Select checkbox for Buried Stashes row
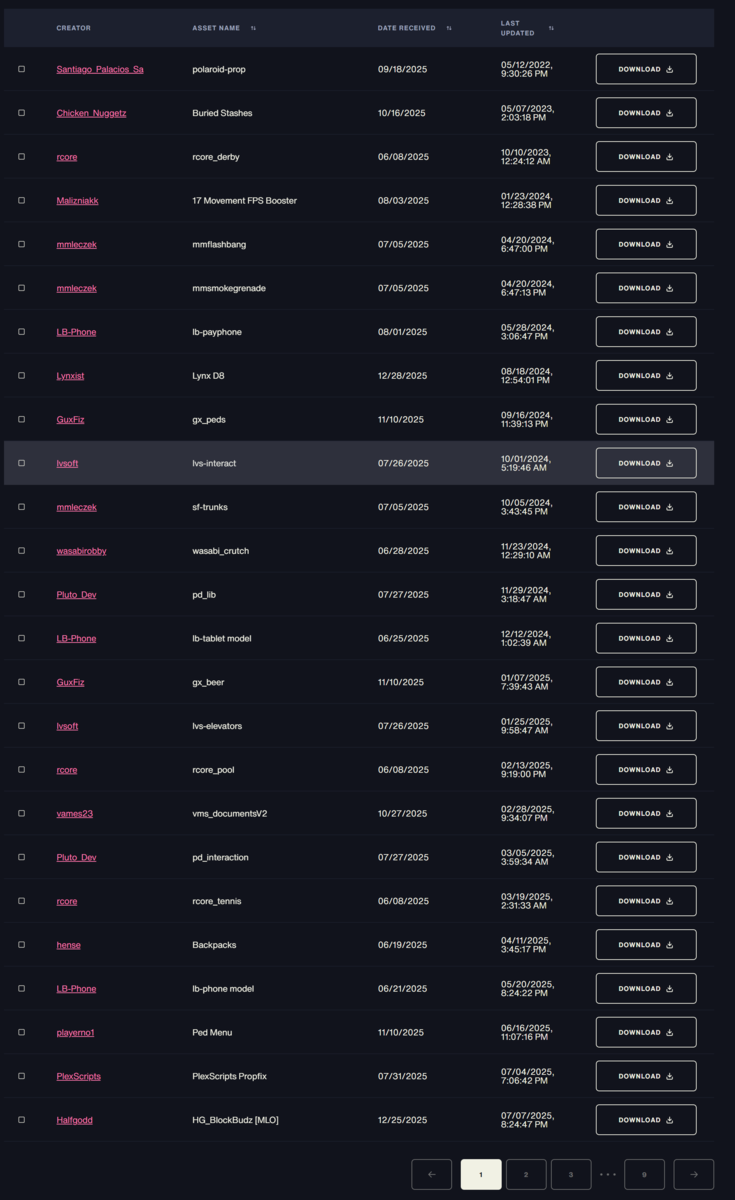 21,113
